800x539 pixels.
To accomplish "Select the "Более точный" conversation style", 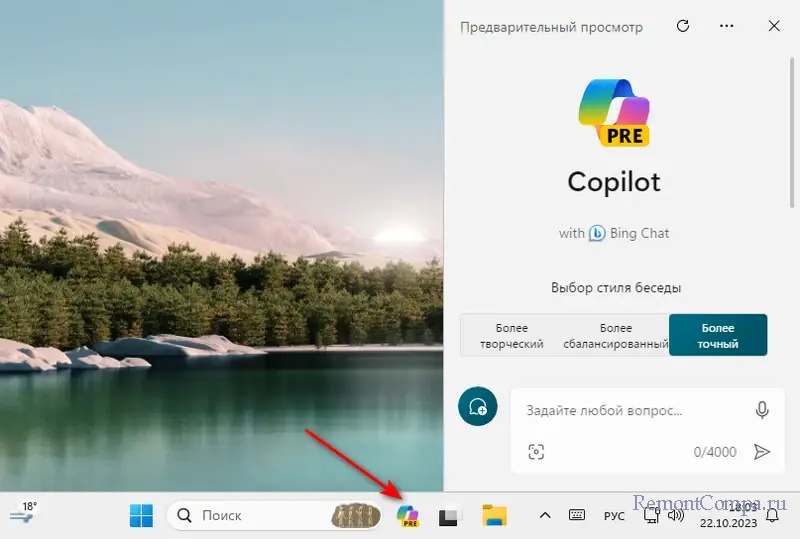I will click(x=717, y=336).
